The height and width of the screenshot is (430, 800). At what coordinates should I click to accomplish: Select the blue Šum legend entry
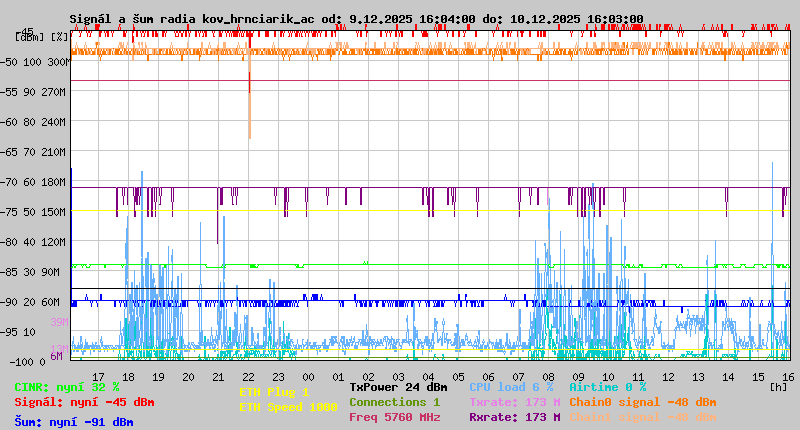coord(73,421)
